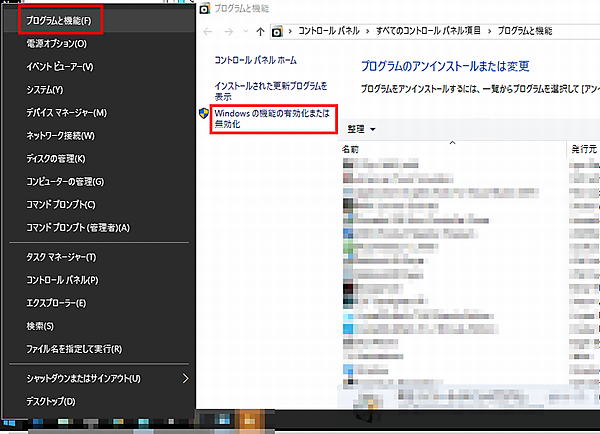
Task: Expand chevron after コントロール パネル breadcrumb
Action: 367,31
